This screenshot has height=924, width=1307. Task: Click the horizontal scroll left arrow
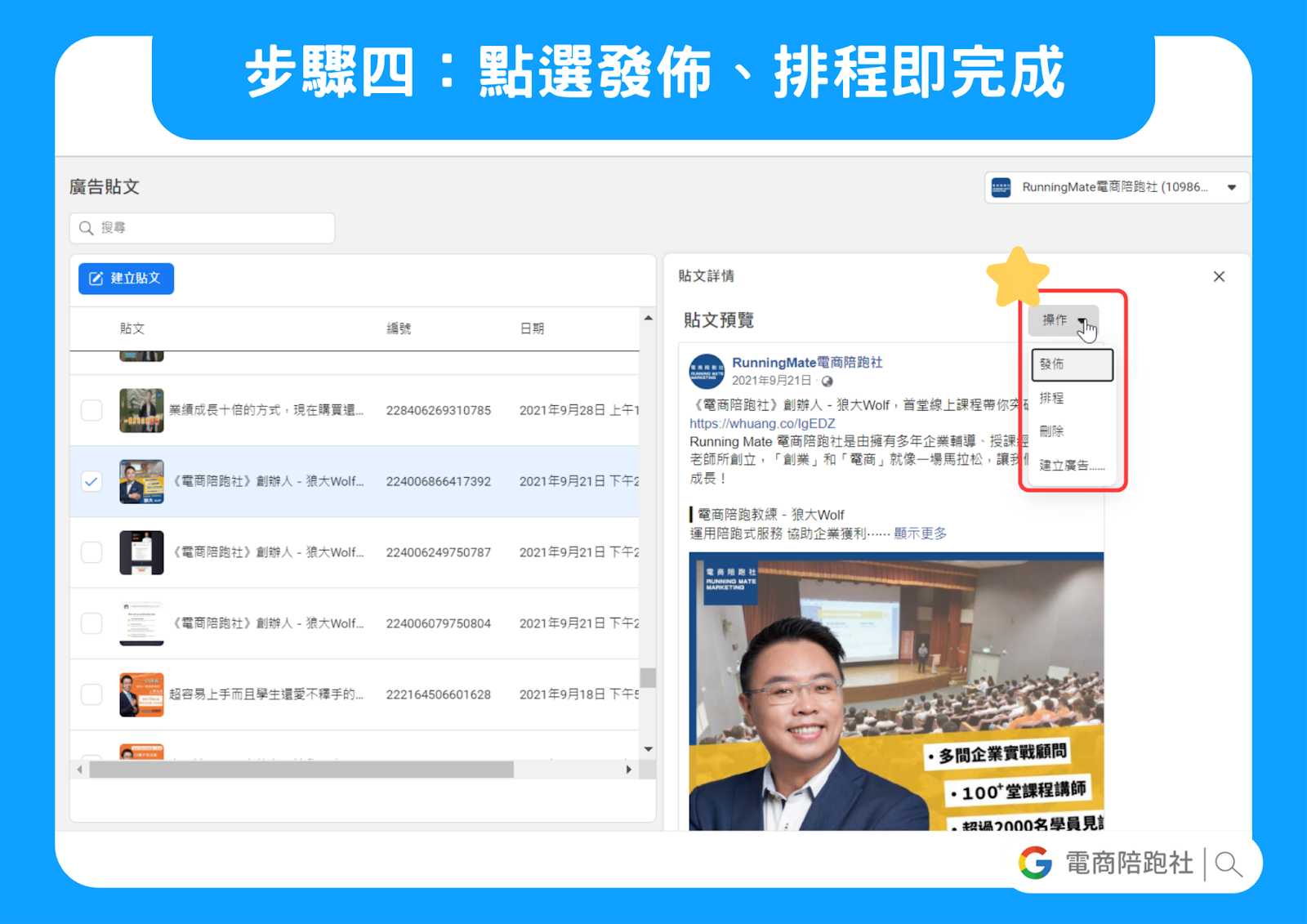click(79, 770)
